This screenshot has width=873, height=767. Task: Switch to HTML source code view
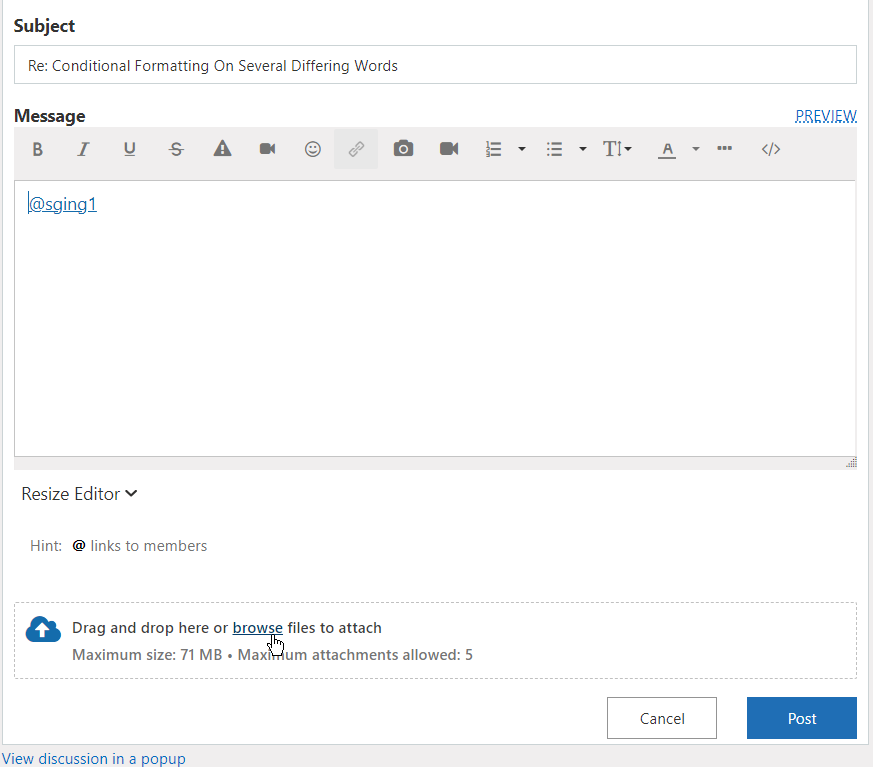tap(771, 149)
